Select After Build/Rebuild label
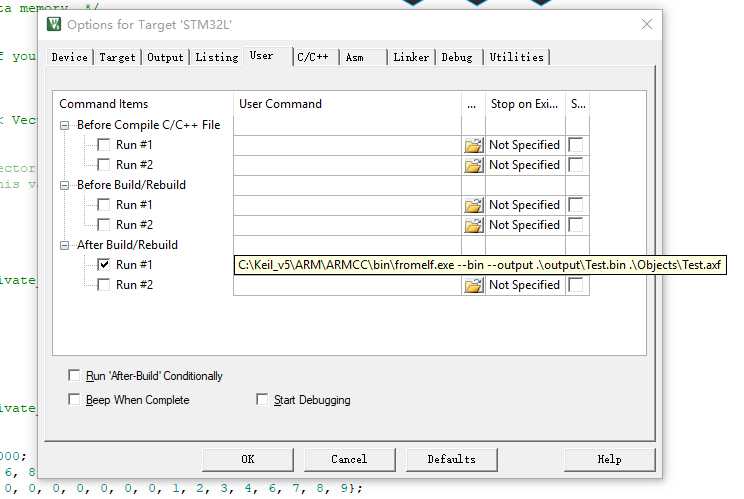The image size is (744, 499). (x=127, y=245)
